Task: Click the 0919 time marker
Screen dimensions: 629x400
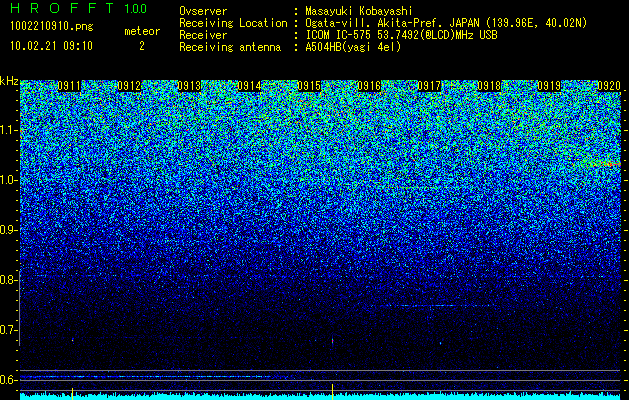Action: point(549,86)
